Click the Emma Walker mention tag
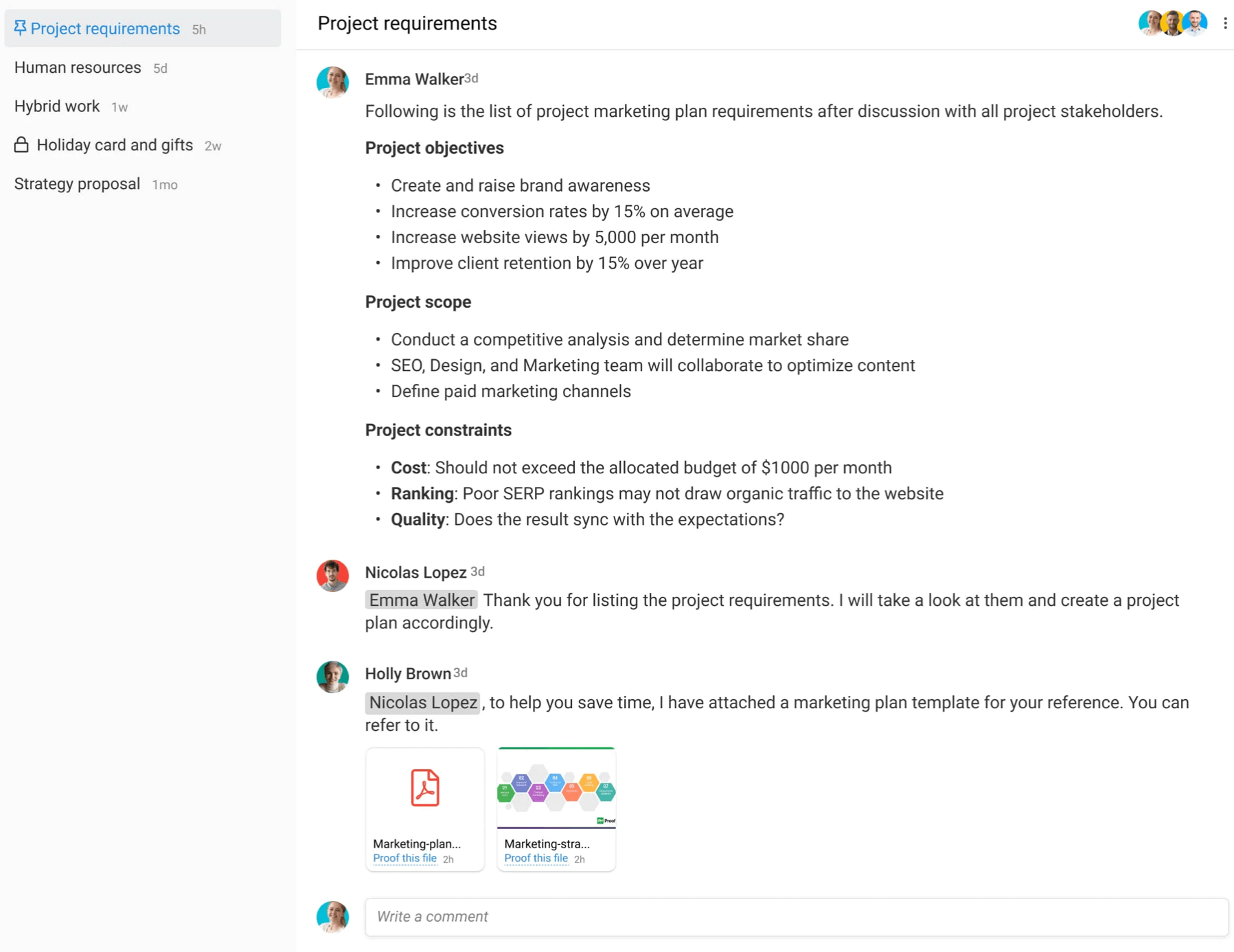 [x=422, y=600]
